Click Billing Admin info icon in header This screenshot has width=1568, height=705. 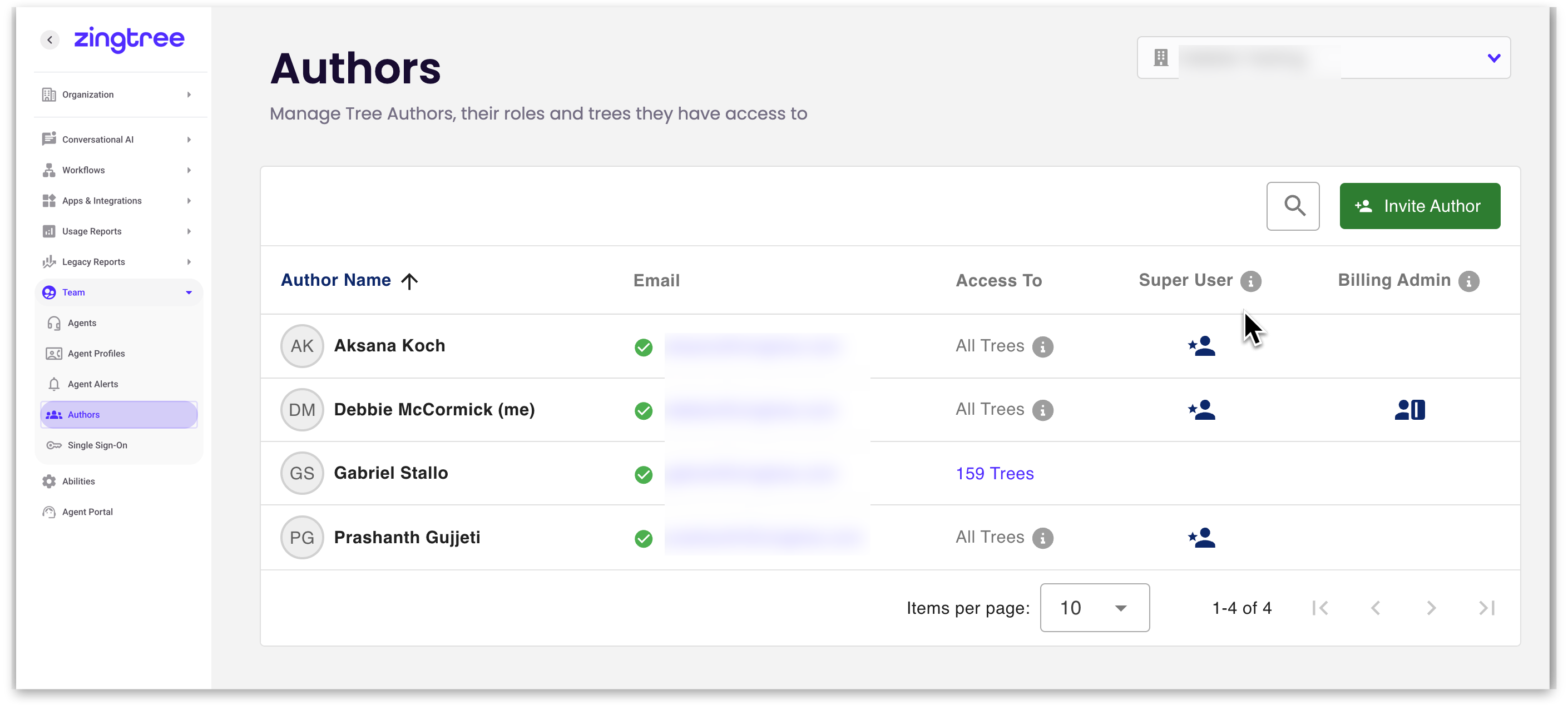click(x=1468, y=281)
